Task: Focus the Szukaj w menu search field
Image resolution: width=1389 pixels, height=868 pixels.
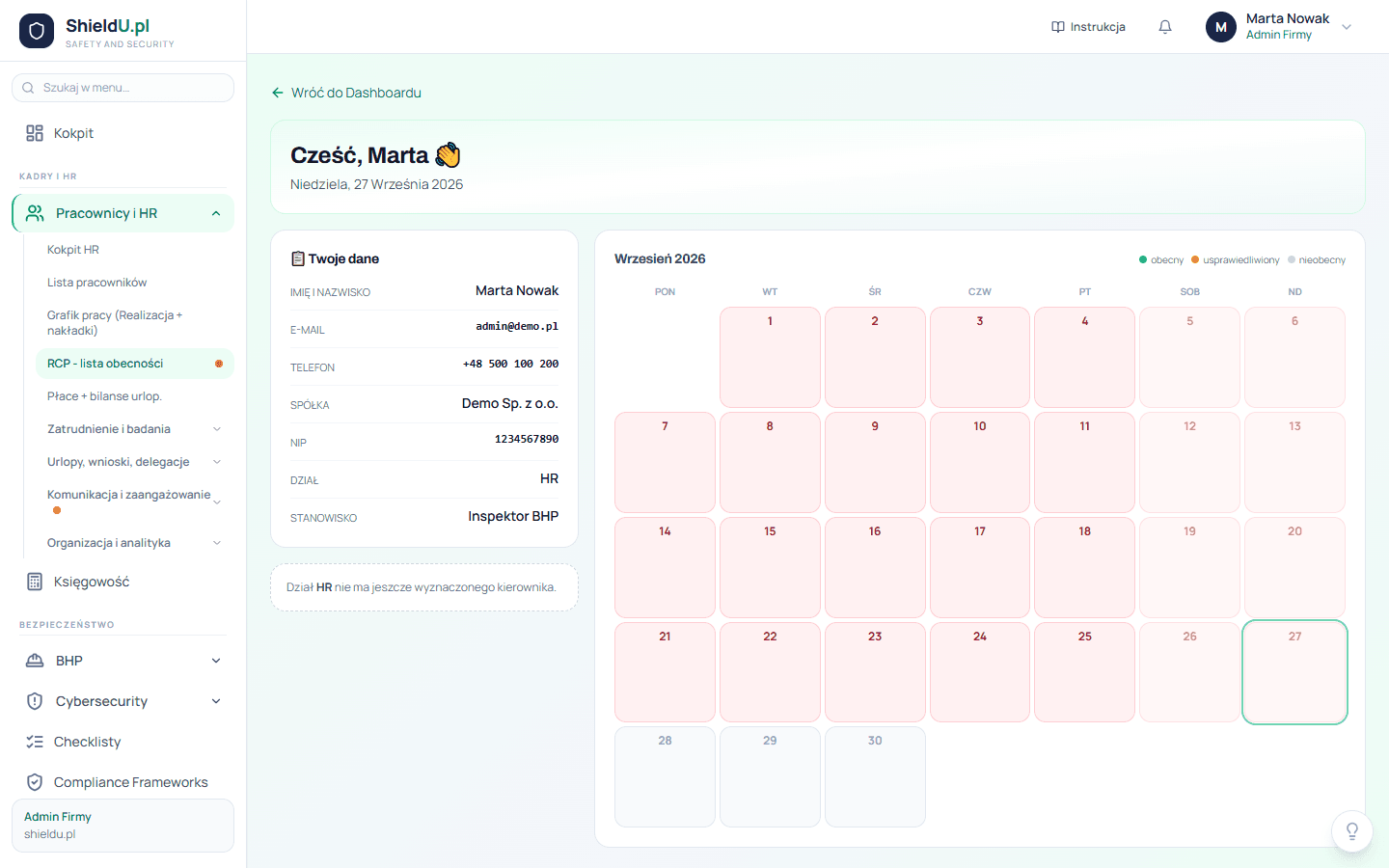Action: point(123,88)
